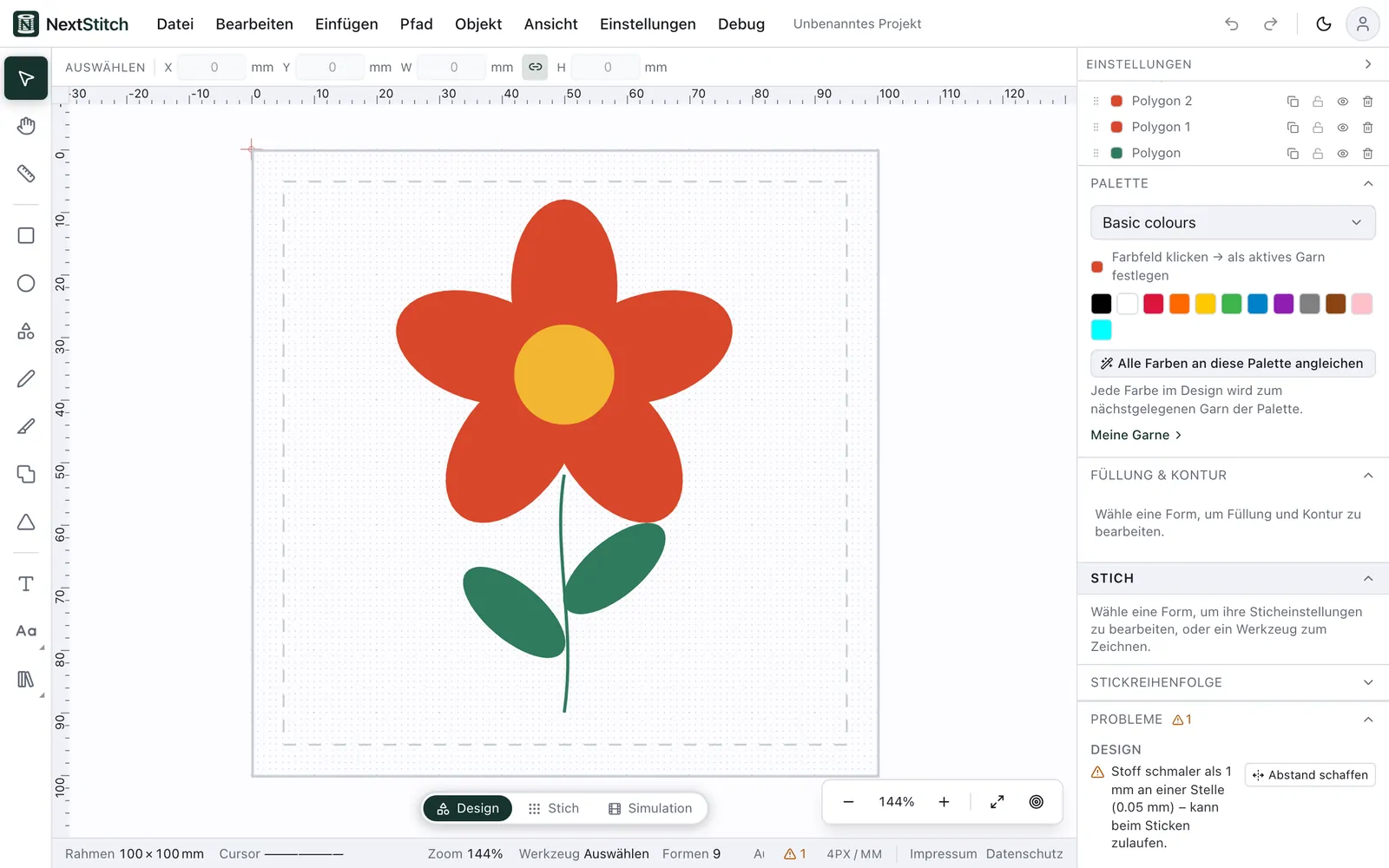Select the pencil drawing tool
This screenshot has height=868, width=1389.
[26, 378]
